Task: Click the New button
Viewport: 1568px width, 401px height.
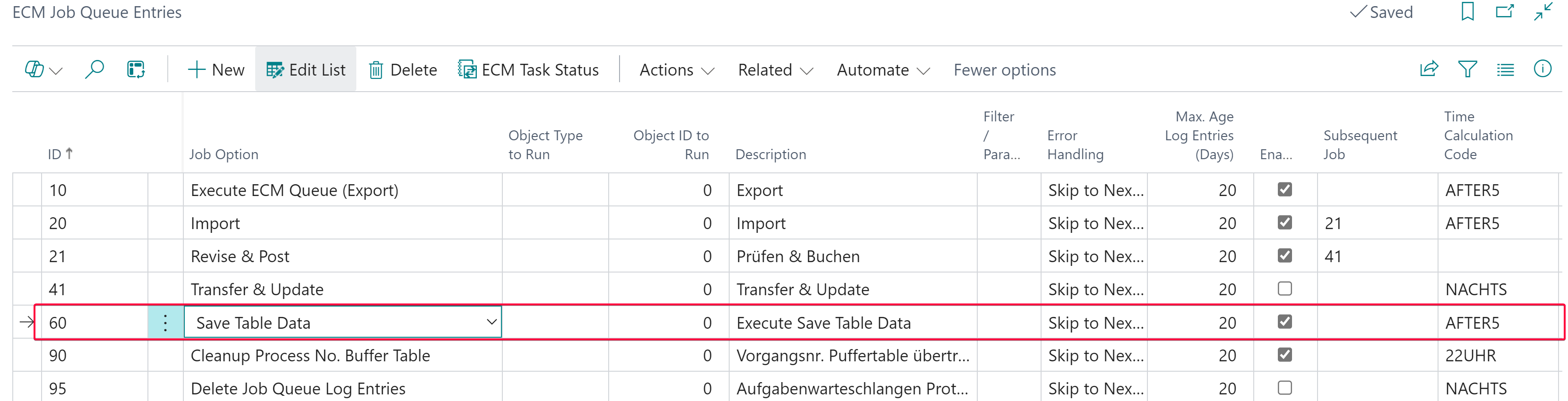Action: tap(216, 70)
